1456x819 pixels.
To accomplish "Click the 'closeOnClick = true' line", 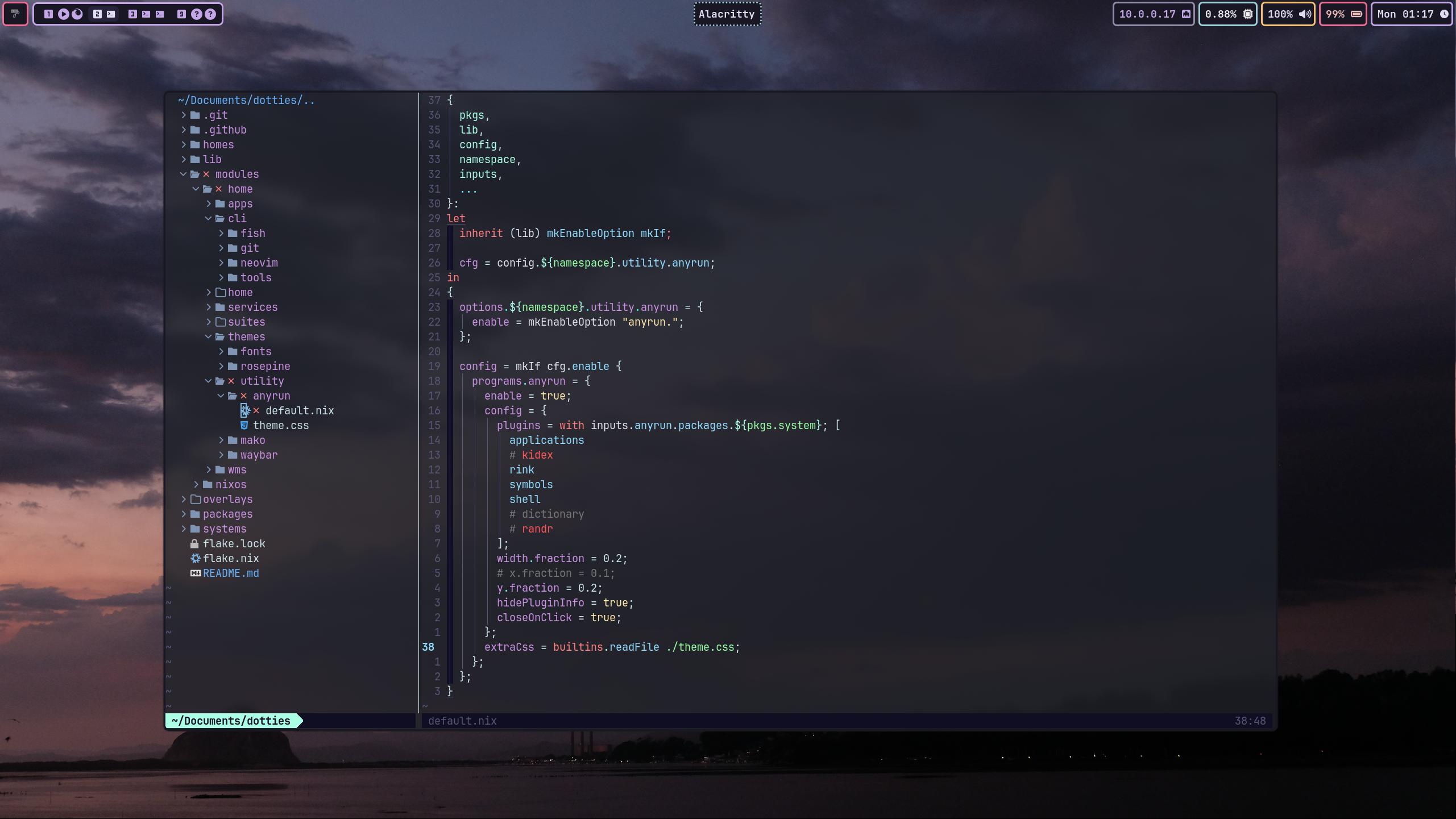I will tap(559, 617).
